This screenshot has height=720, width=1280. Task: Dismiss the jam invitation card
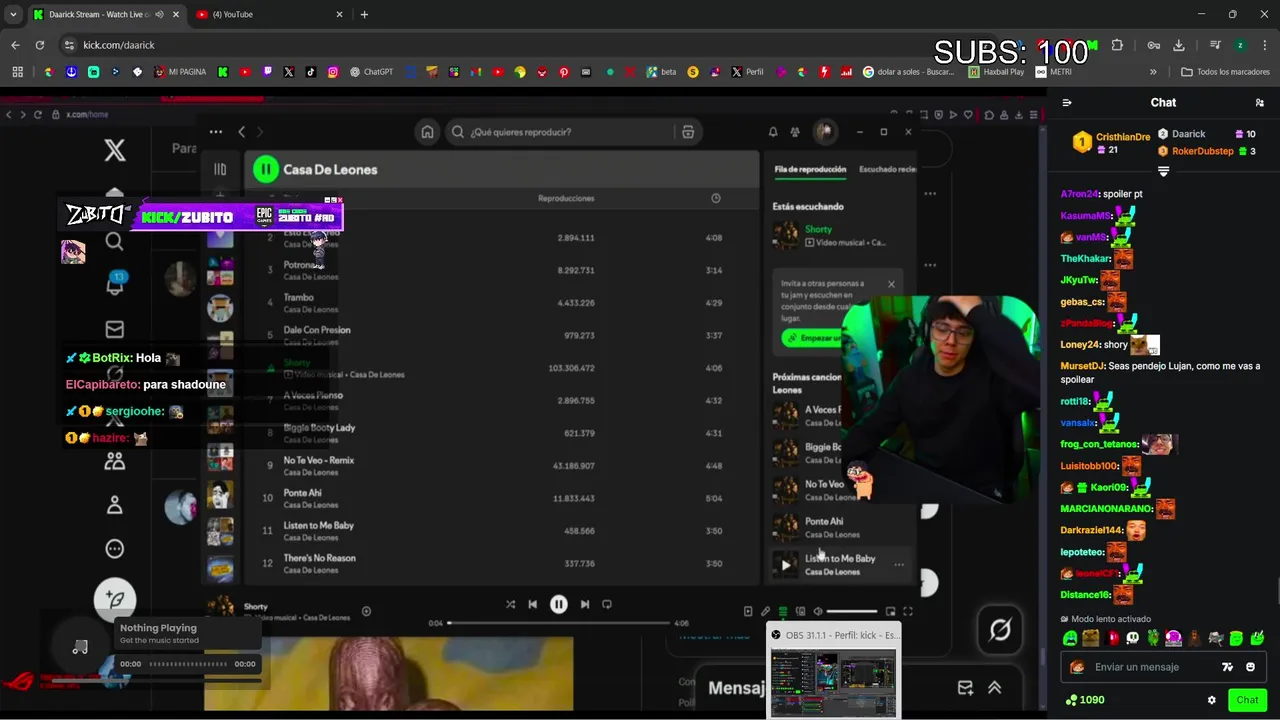(x=891, y=284)
